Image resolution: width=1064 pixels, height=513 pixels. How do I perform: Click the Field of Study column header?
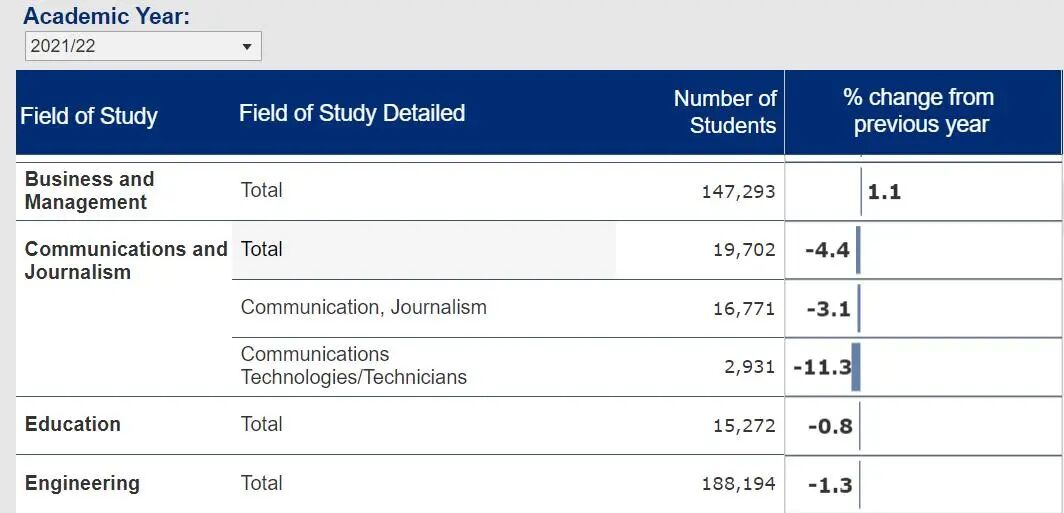pos(89,116)
